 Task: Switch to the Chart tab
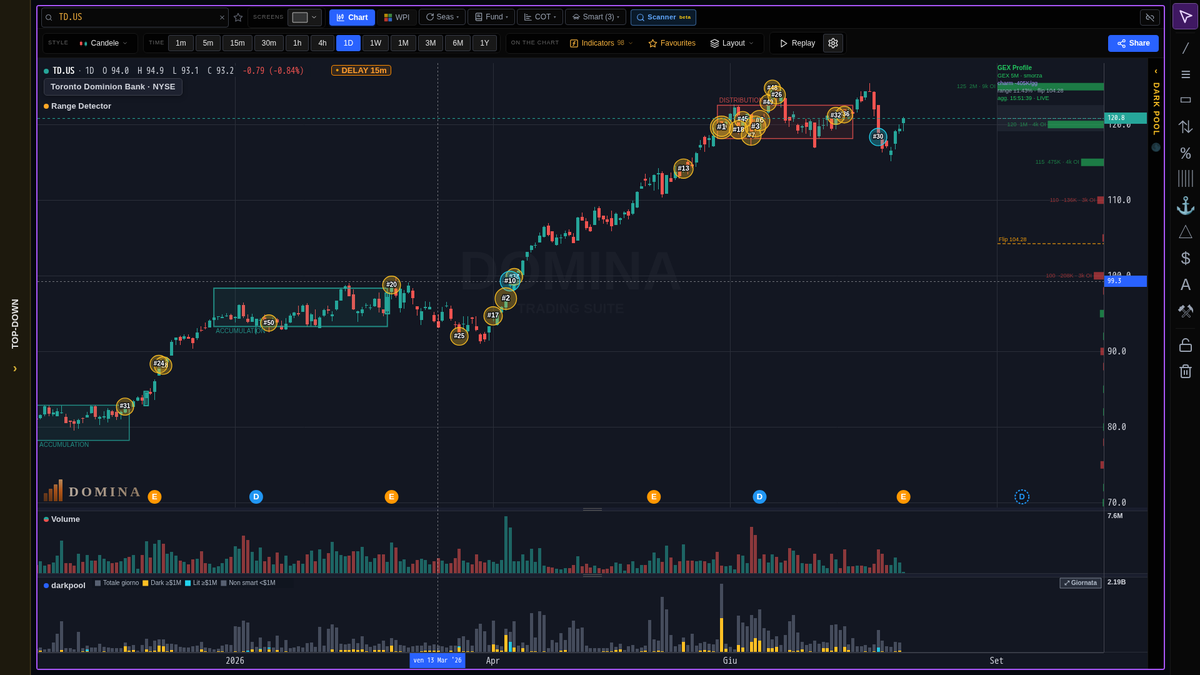[352, 17]
